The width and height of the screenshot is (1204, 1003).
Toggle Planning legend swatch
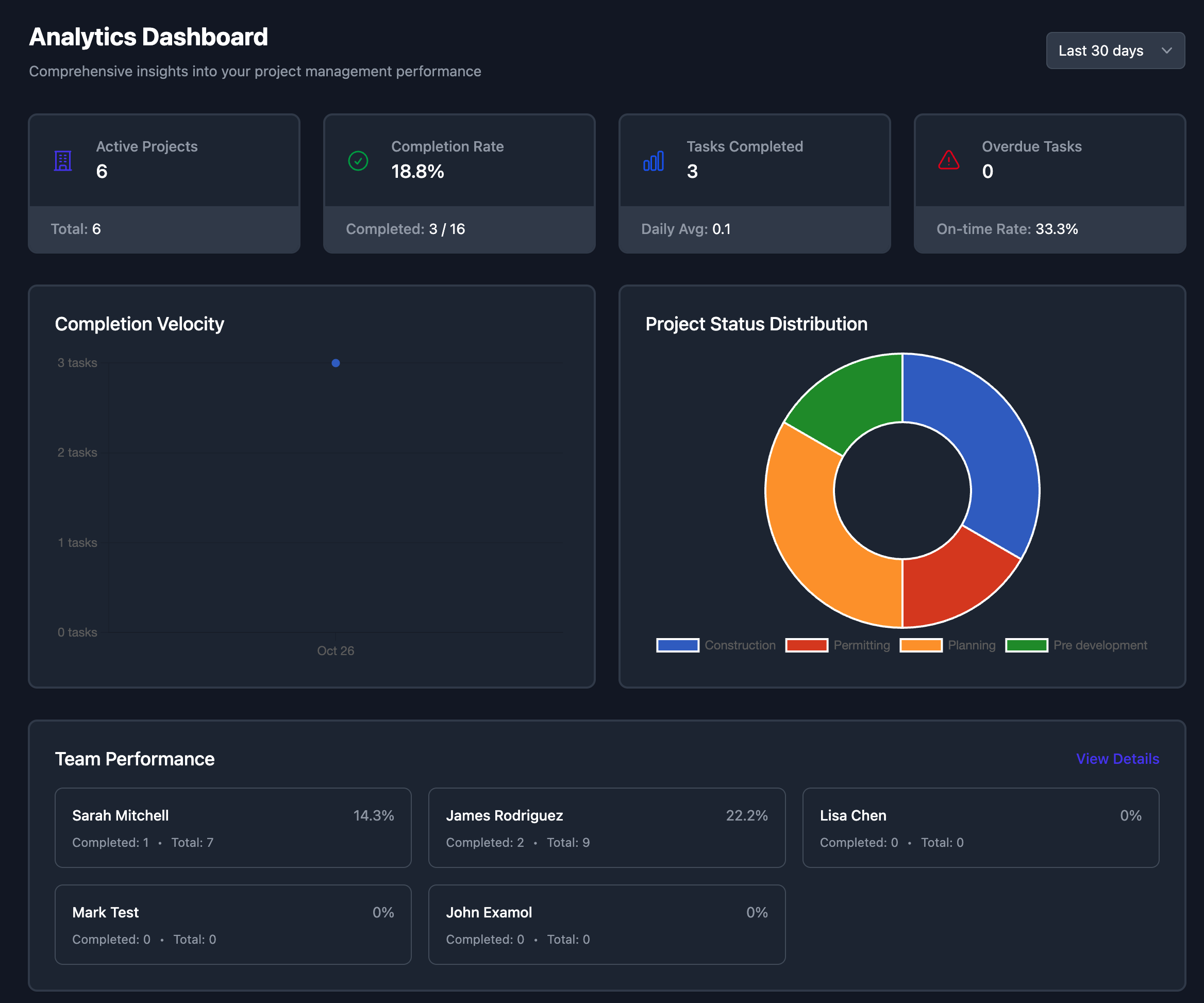(920, 645)
